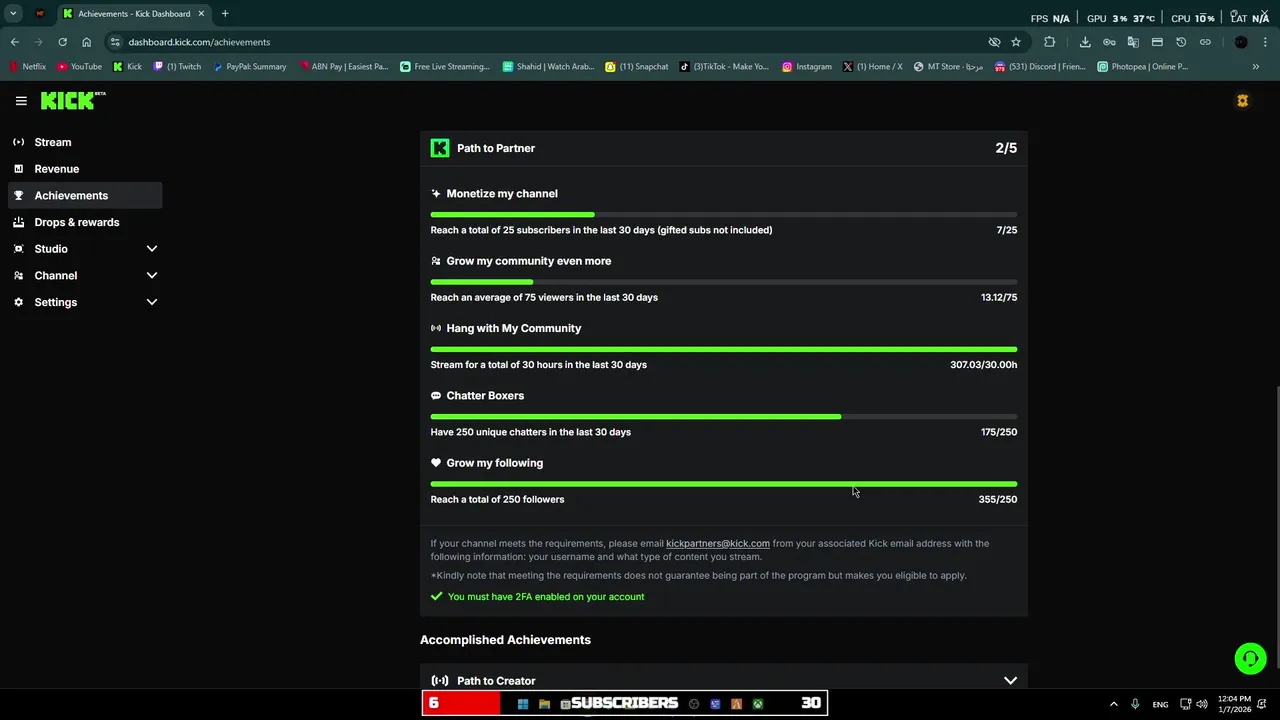Image resolution: width=1280 pixels, height=720 pixels.
Task: Open the Instagram bookmark
Action: coord(807,67)
